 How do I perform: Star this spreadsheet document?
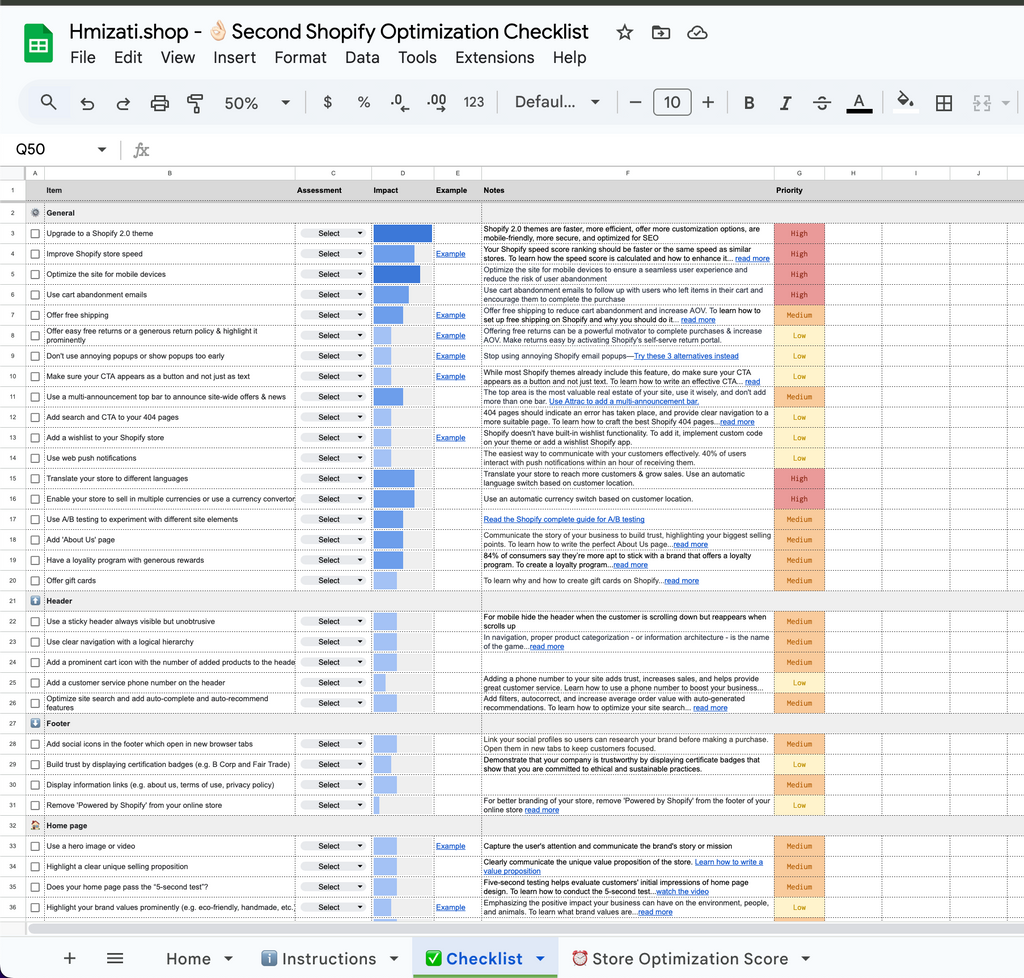point(624,32)
